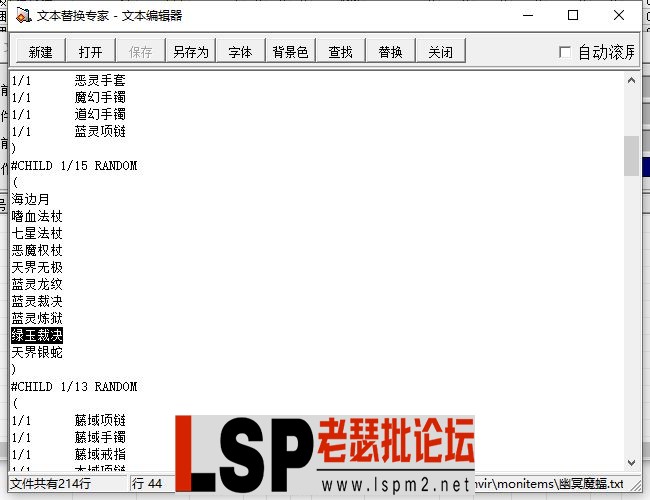
Task: Click the vertical scrollbar thumb
Action: pos(631,155)
